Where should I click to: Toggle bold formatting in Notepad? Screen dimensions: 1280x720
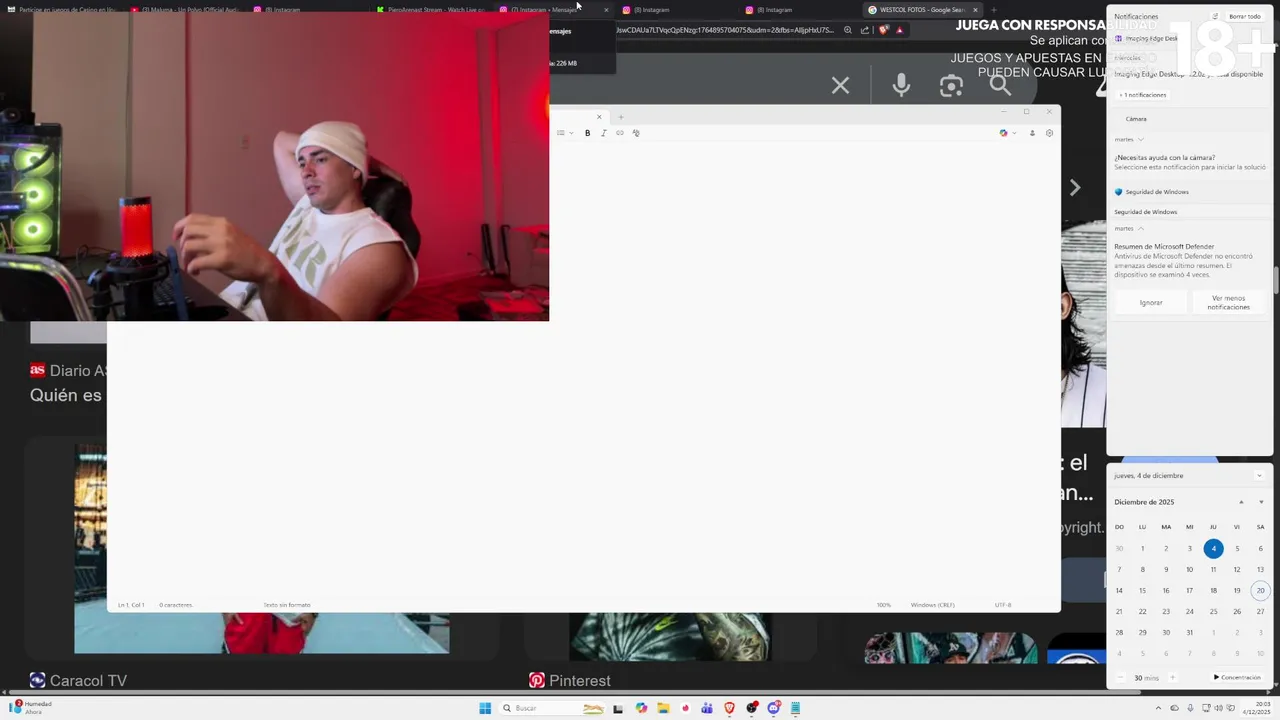[587, 133]
